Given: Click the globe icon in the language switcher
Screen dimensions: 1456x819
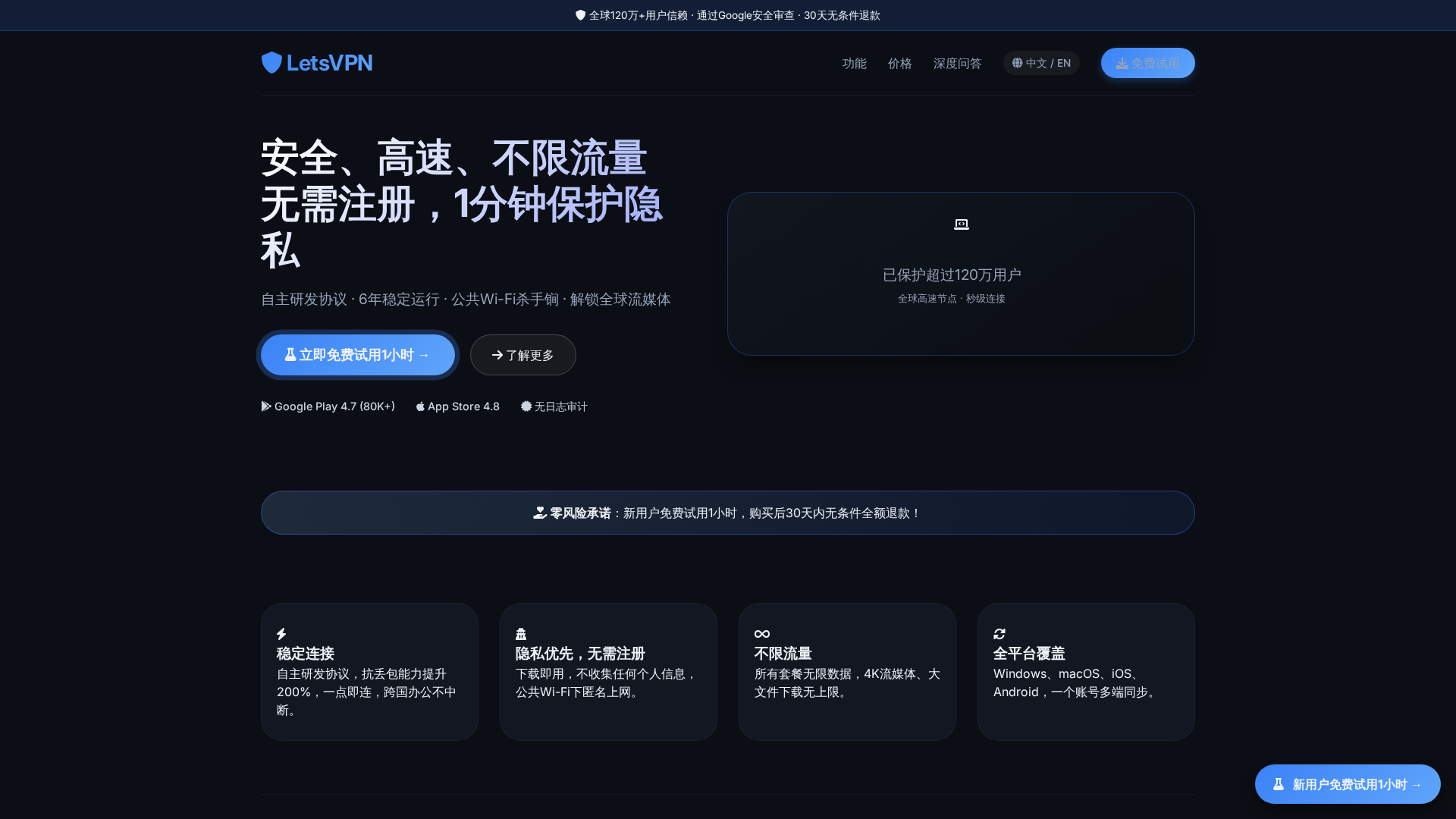Looking at the screenshot, I should [1017, 63].
